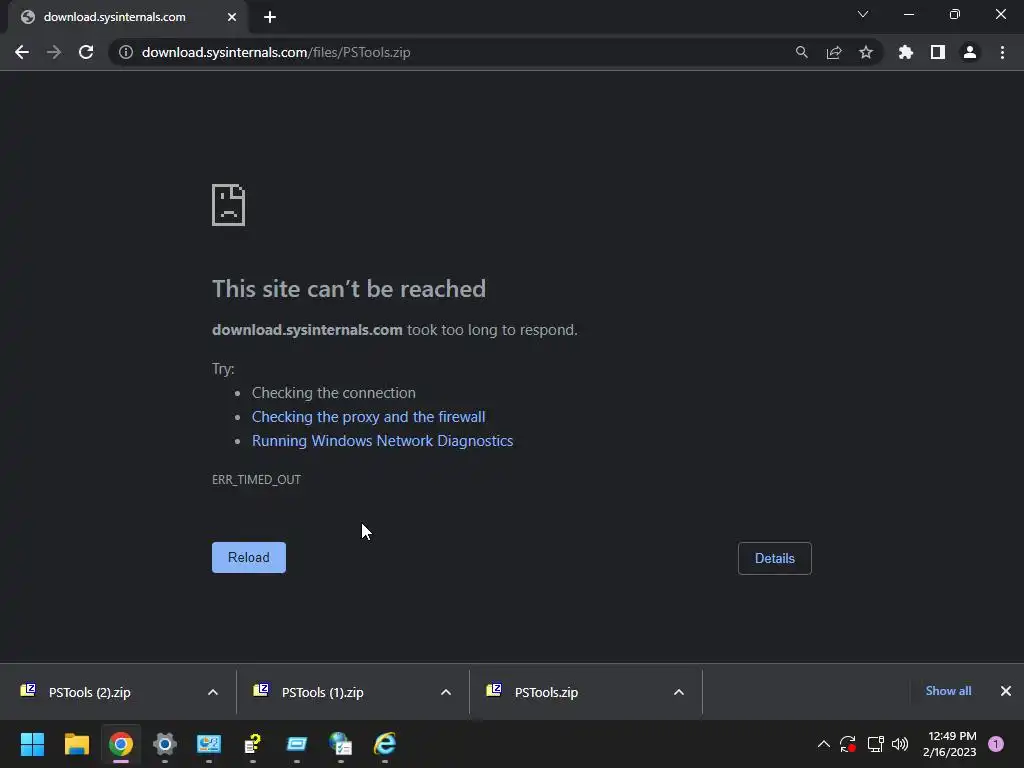Share this page icon
Screen dimensions: 1024x768
(x=834, y=52)
